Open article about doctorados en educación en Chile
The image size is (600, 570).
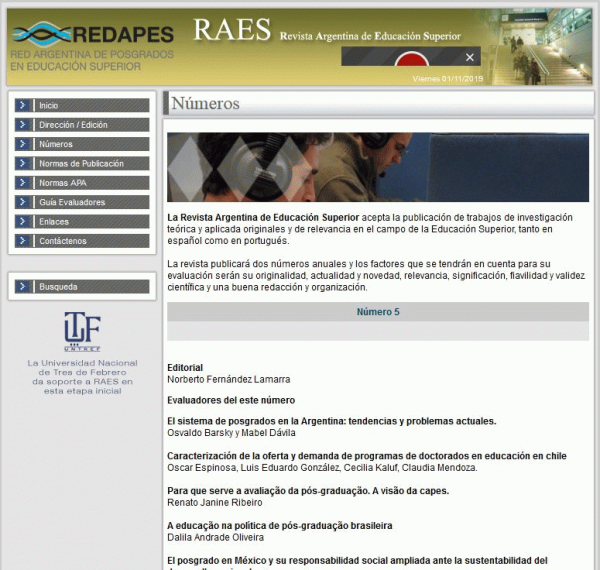click(x=366, y=456)
